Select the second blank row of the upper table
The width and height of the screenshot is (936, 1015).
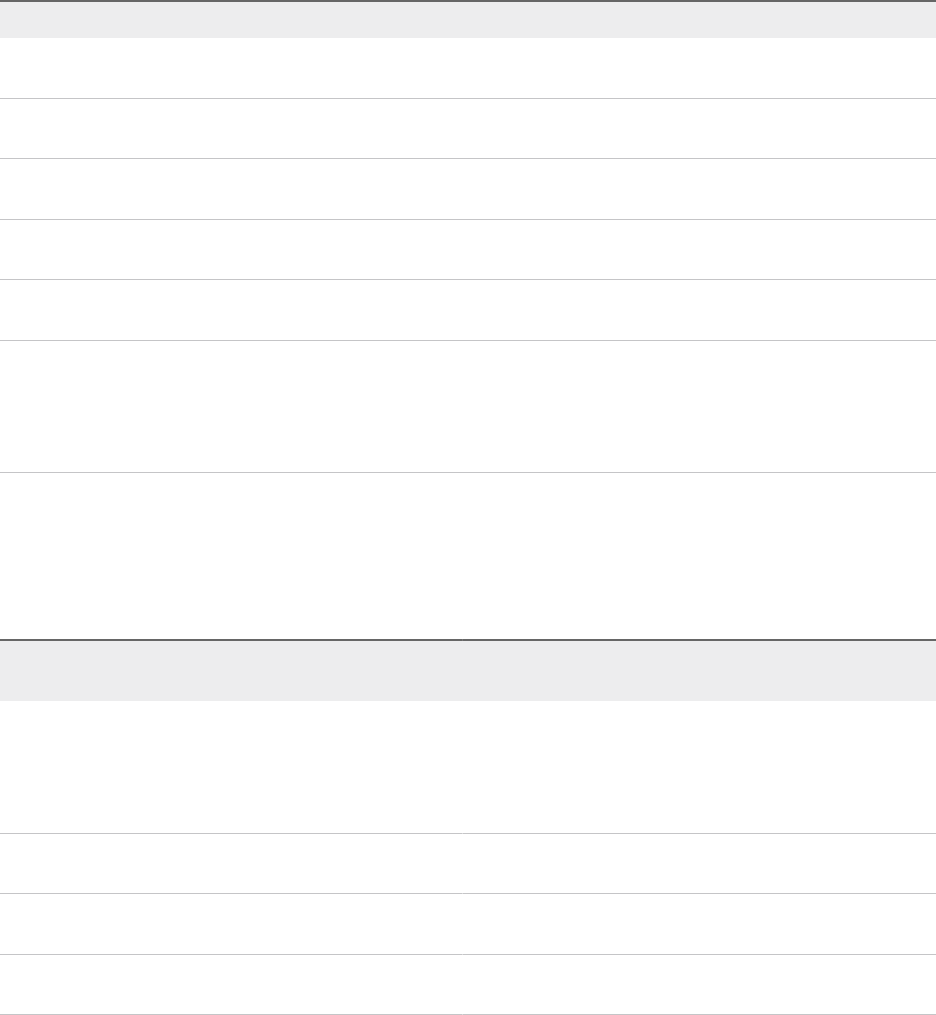(x=468, y=128)
